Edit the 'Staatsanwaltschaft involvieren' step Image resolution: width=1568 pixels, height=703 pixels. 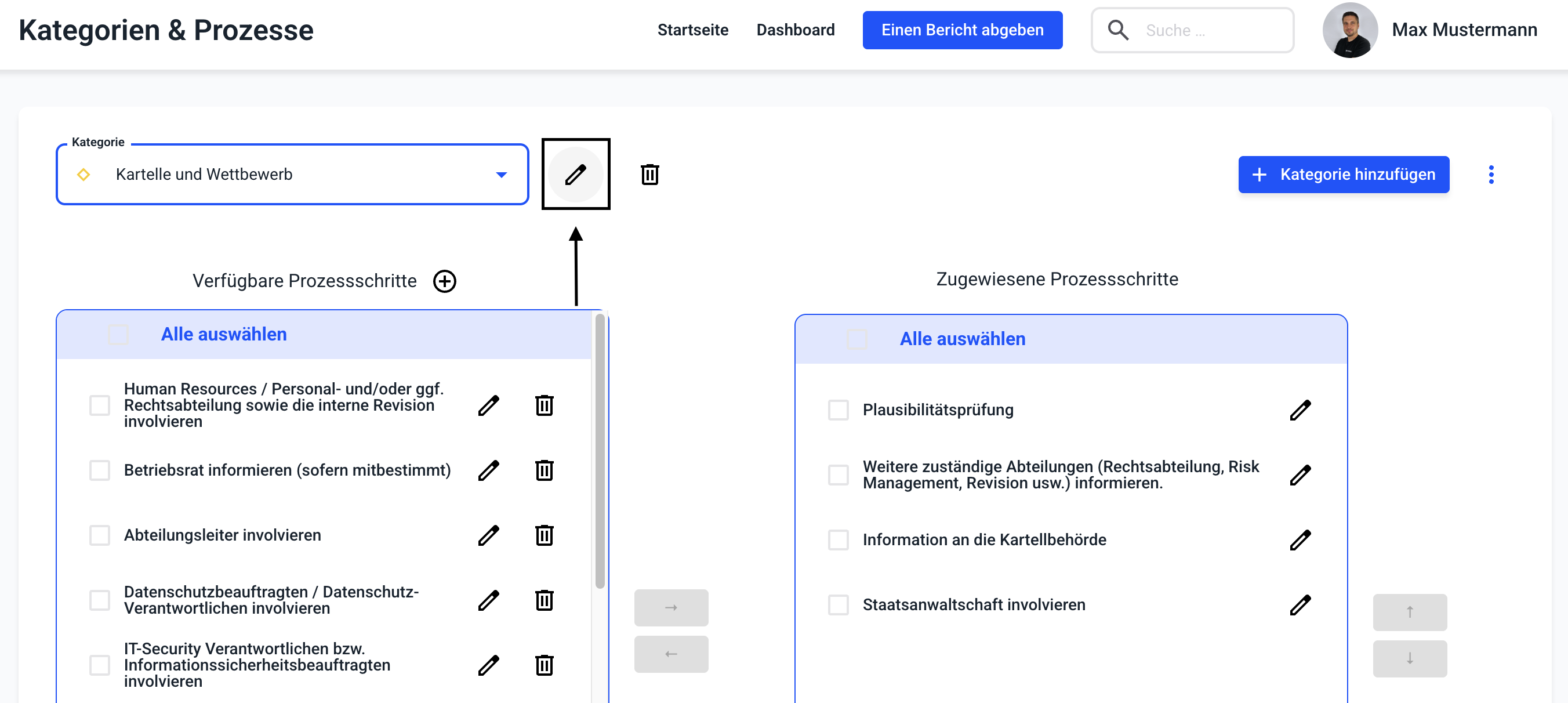click(1300, 605)
